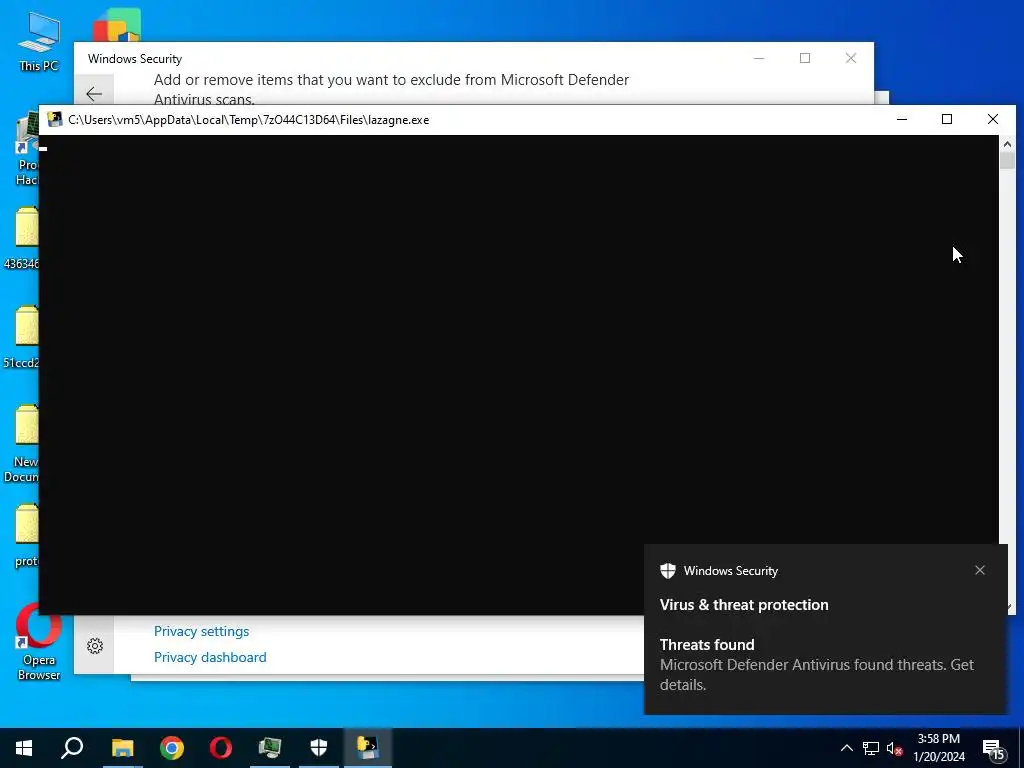Screen dimensions: 1024x768
Task: Show hidden system tray icons
Action: (846, 748)
